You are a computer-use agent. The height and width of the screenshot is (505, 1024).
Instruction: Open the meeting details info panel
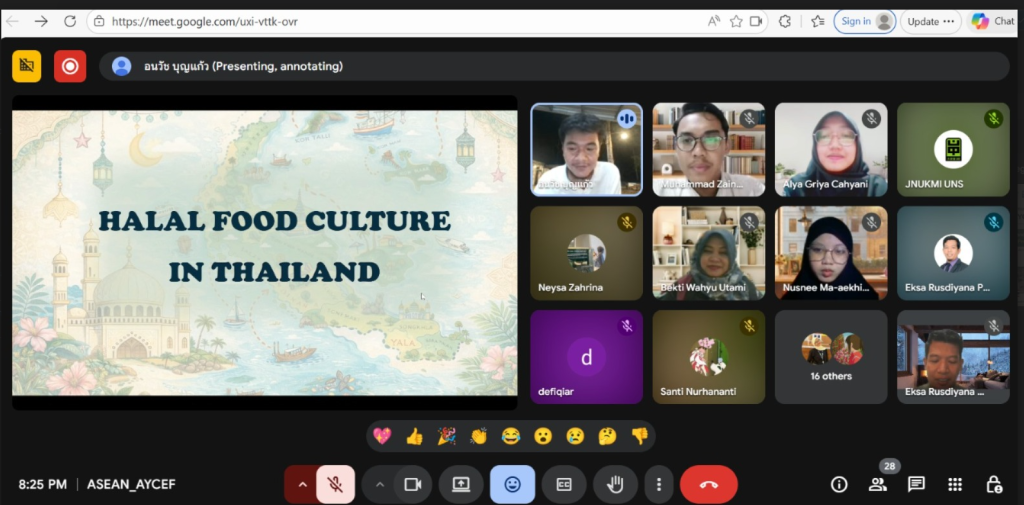(x=839, y=484)
